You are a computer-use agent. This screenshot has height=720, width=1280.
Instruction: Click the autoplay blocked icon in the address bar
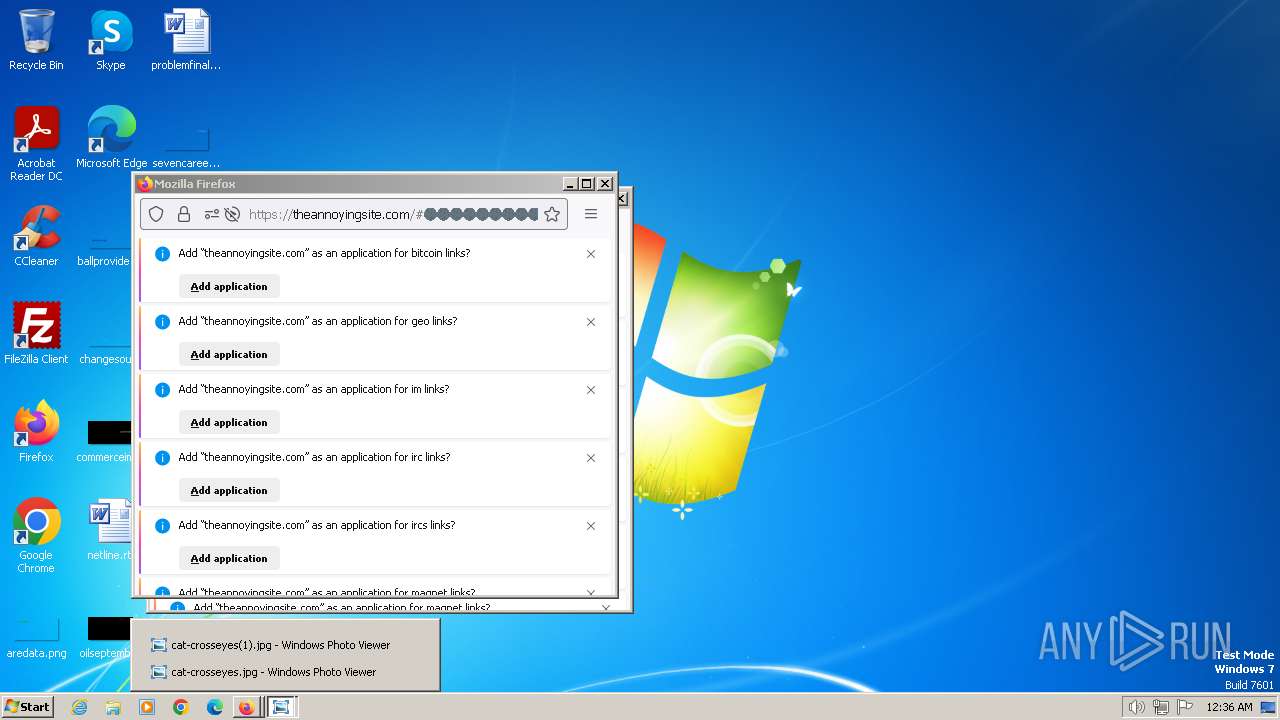point(232,214)
